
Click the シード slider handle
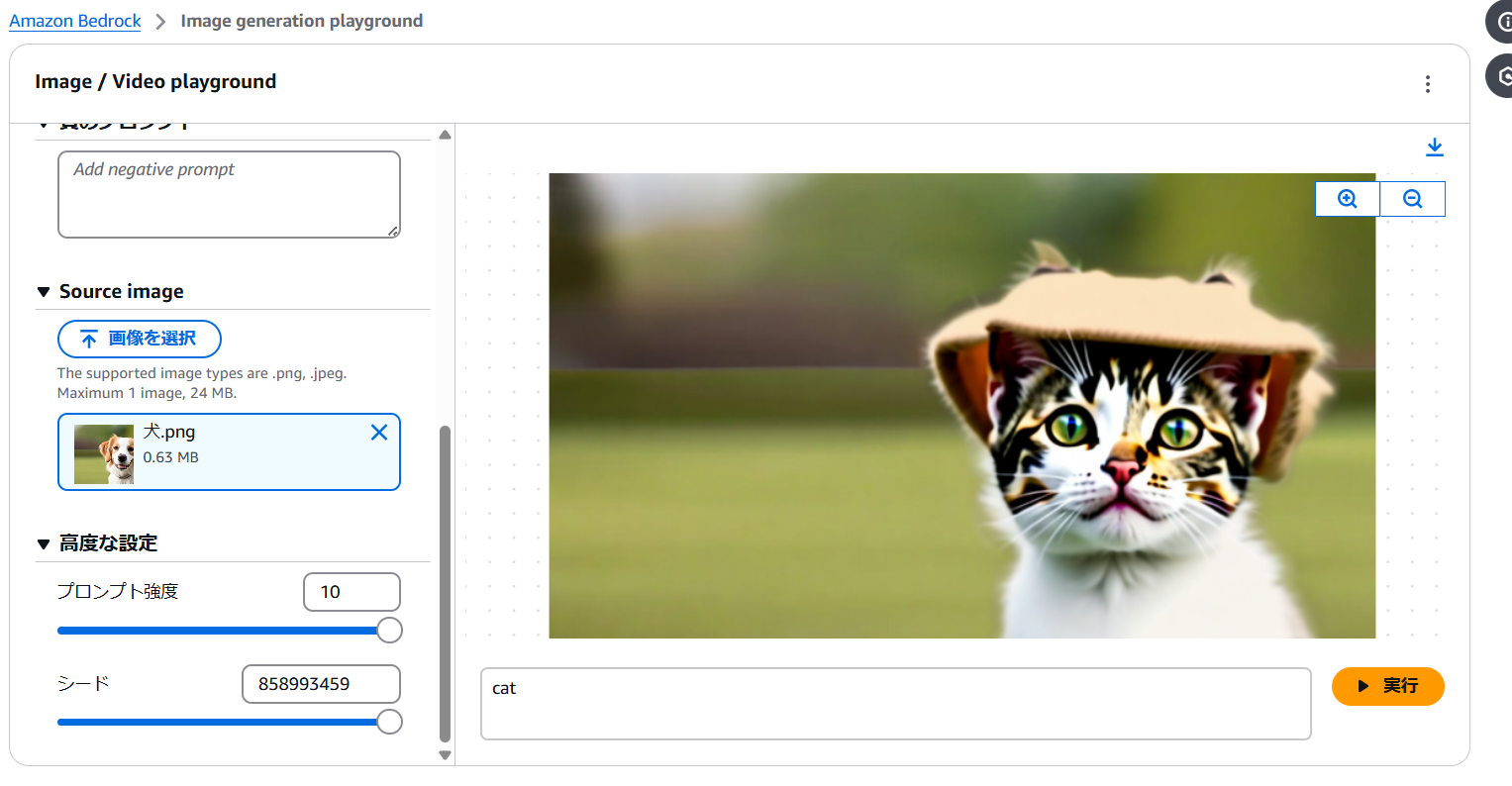point(389,722)
